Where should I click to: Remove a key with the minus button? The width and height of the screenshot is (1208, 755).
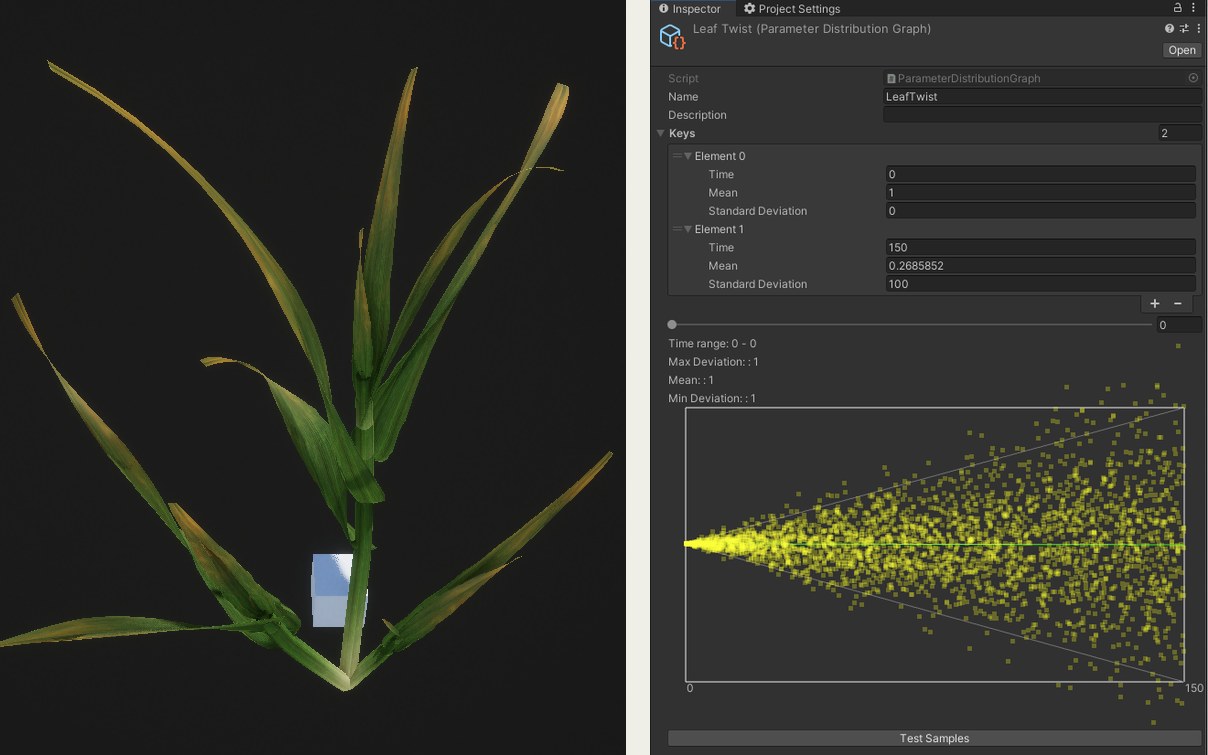(1178, 303)
